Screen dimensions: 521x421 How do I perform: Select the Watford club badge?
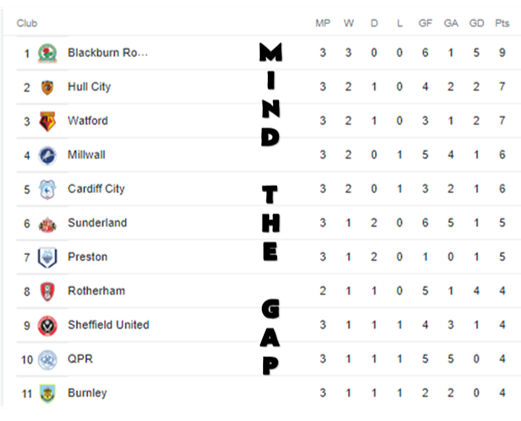point(47,121)
